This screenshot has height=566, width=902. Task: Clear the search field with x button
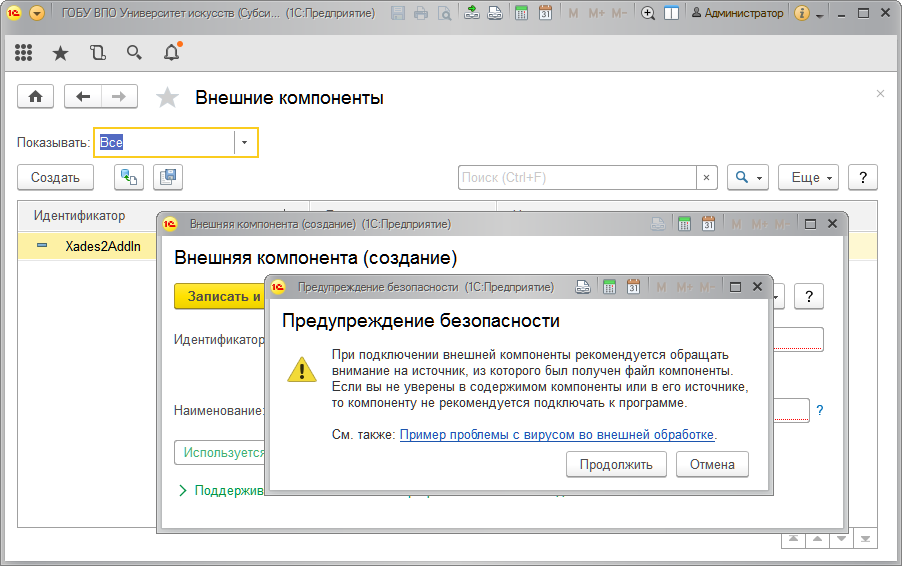point(706,177)
